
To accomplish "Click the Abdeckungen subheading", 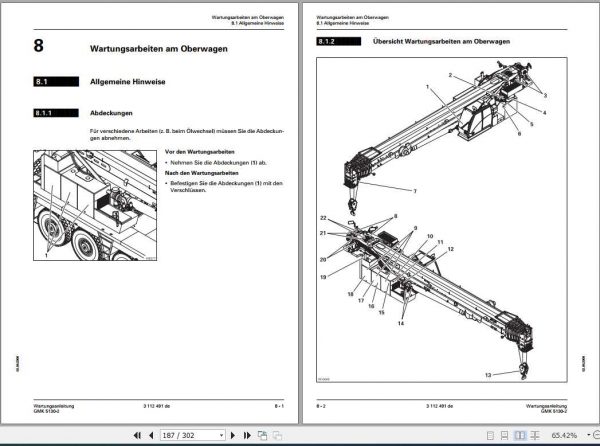I will (x=111, y=113).
